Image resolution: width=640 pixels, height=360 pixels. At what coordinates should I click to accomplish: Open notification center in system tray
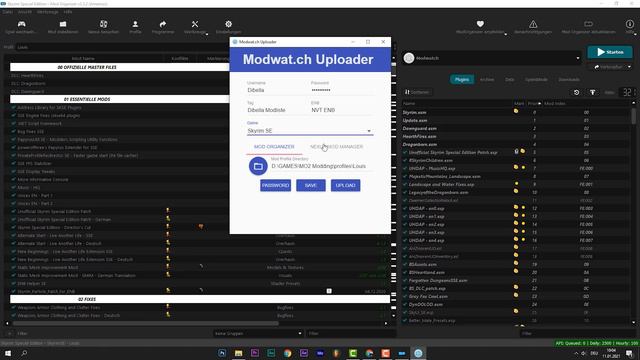629,353
